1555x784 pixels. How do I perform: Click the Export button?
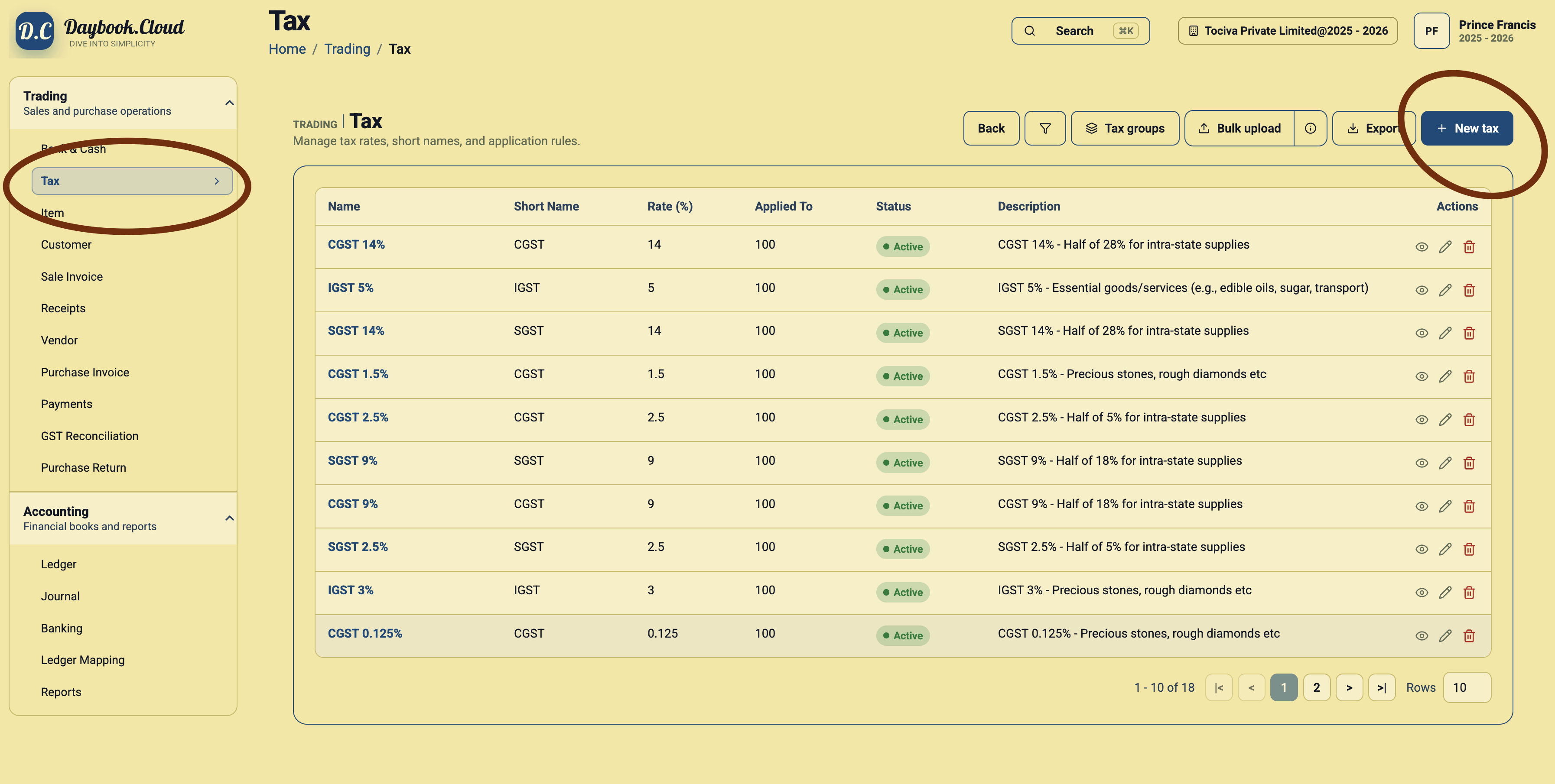1373,128
